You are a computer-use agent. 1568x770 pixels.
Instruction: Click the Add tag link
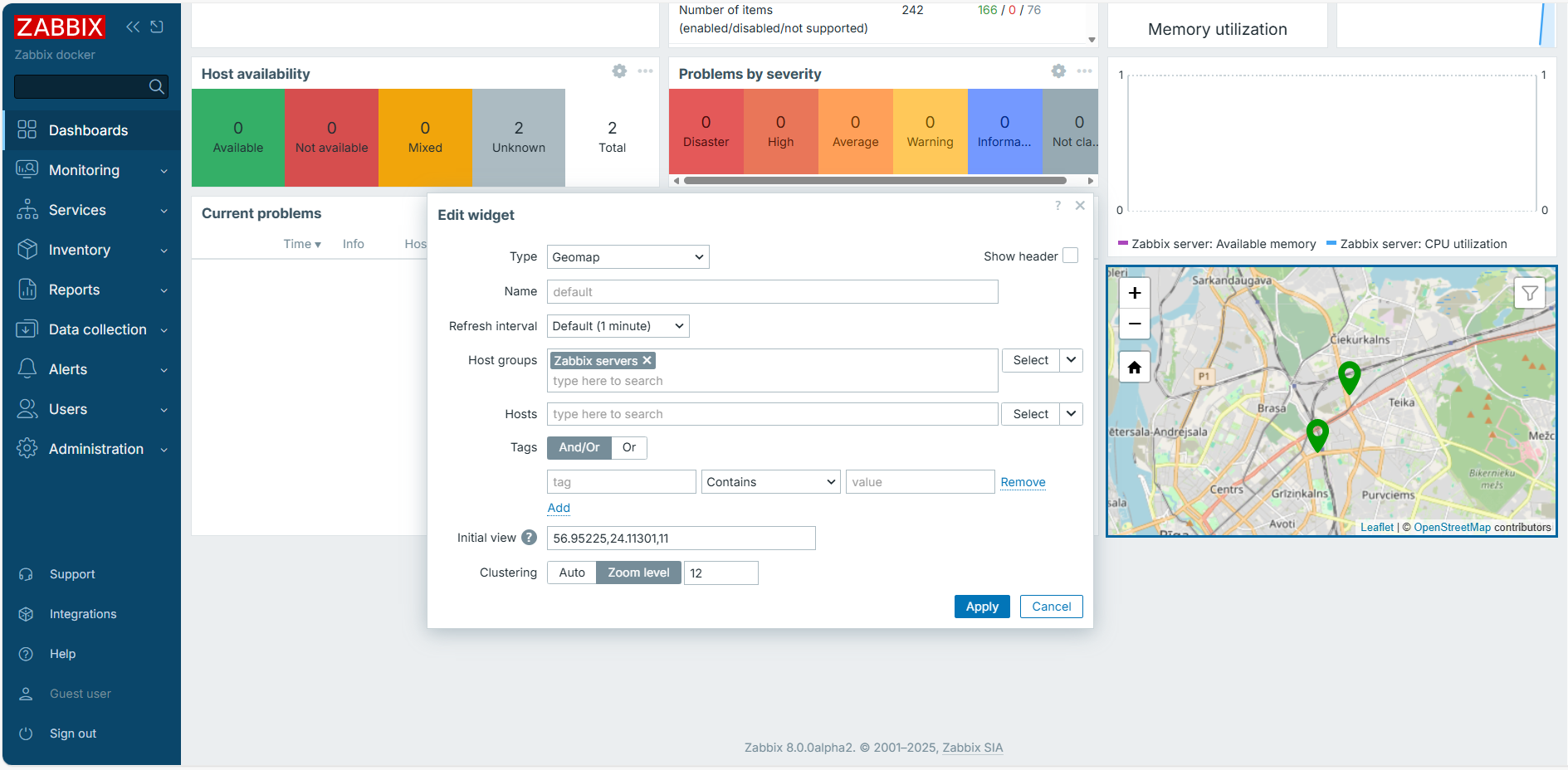(559, 508)
